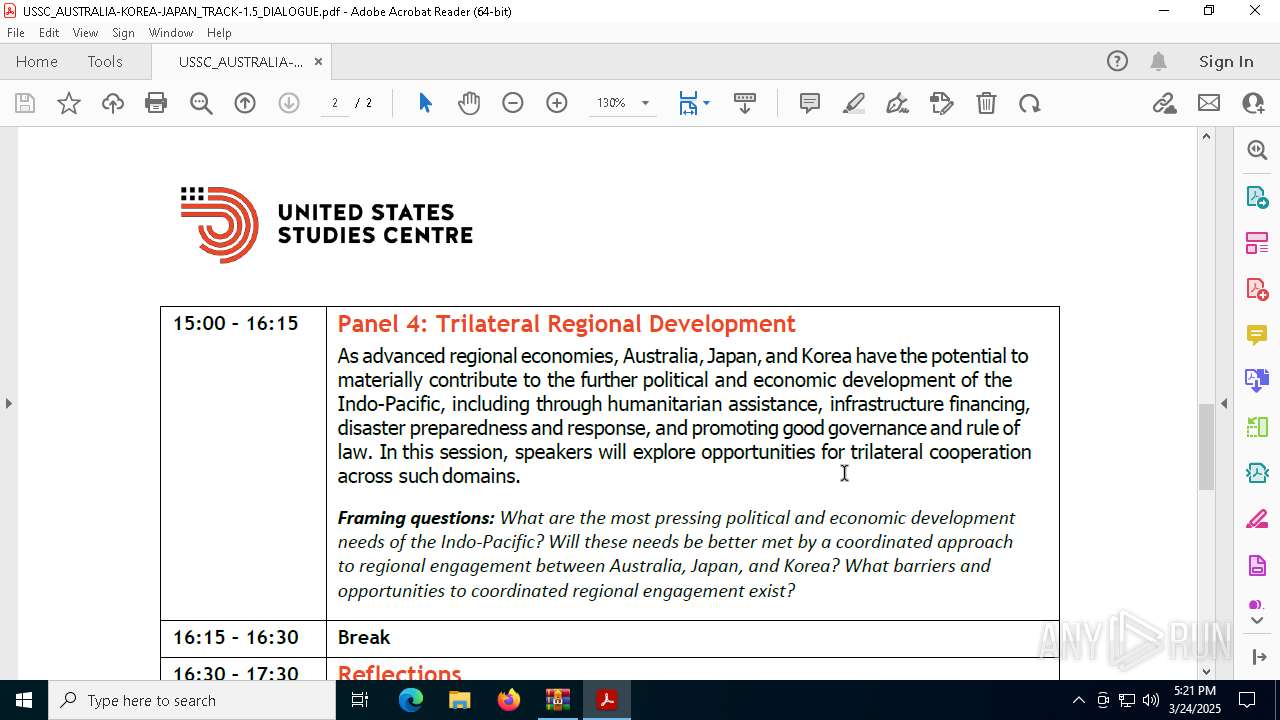The image size is (1280, 720).
Task: Click the Break row text
Action: click(x=364, y=637)
